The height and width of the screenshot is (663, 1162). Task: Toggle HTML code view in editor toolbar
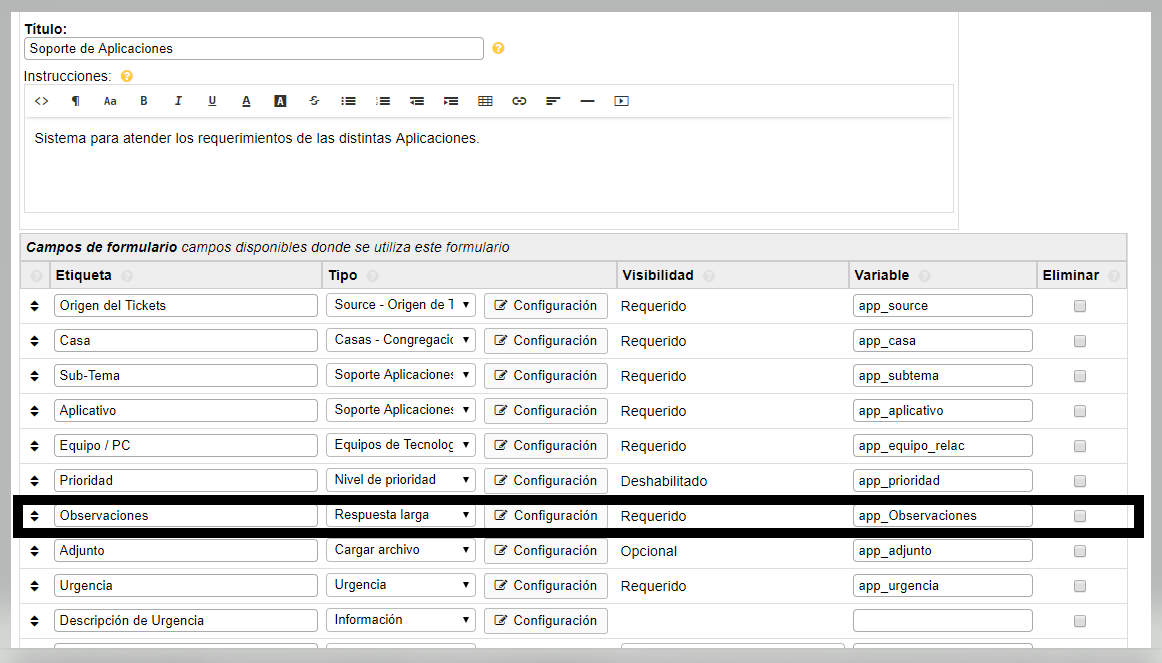pyautogui.click(x=42, y=101)
